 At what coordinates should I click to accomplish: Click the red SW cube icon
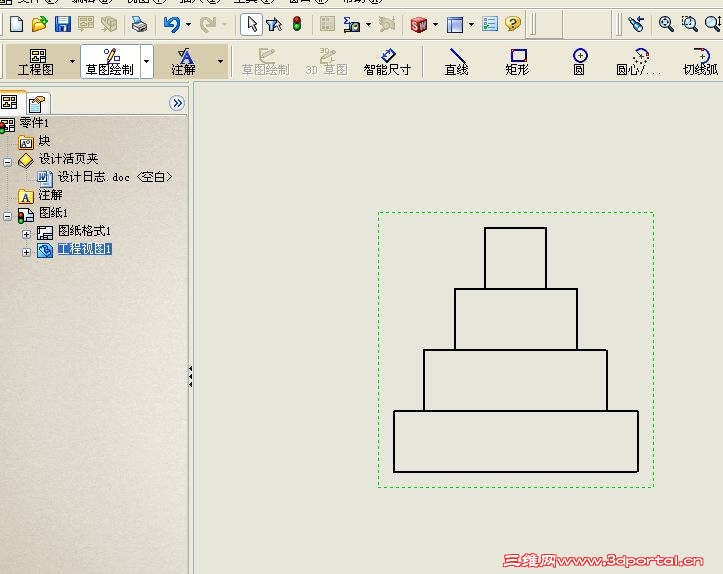click(419, 24)
